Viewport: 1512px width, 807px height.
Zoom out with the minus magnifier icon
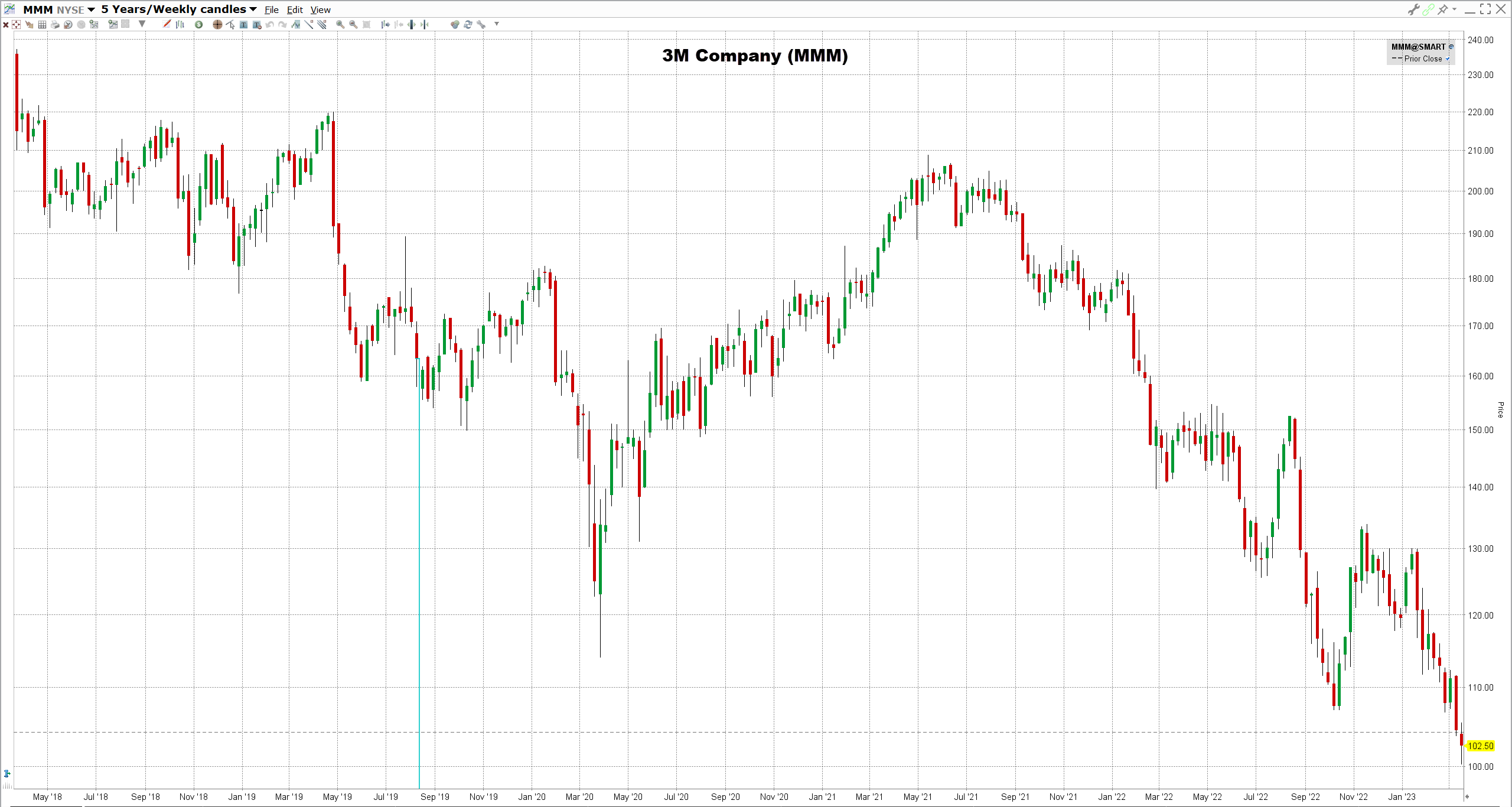point(353,24)
